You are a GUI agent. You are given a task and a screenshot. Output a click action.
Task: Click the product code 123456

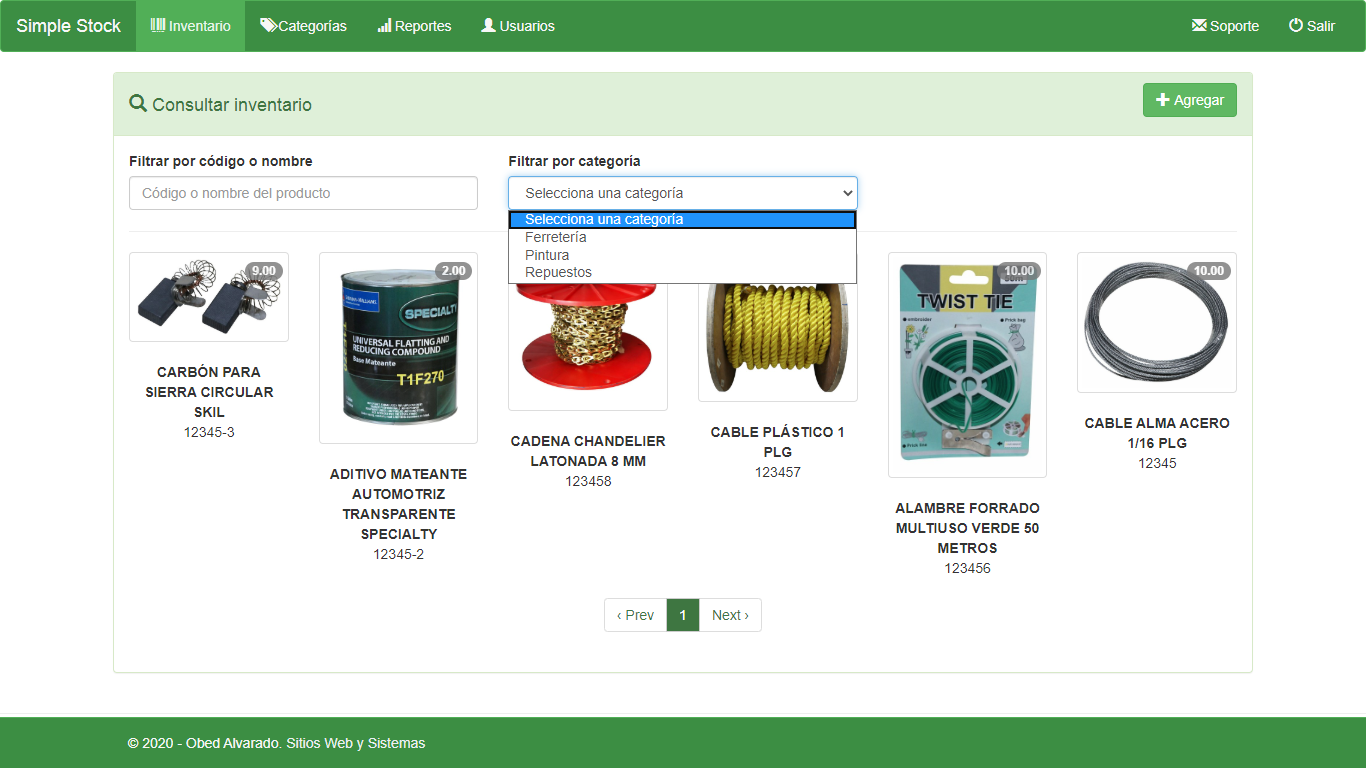[x=967, y=568]
